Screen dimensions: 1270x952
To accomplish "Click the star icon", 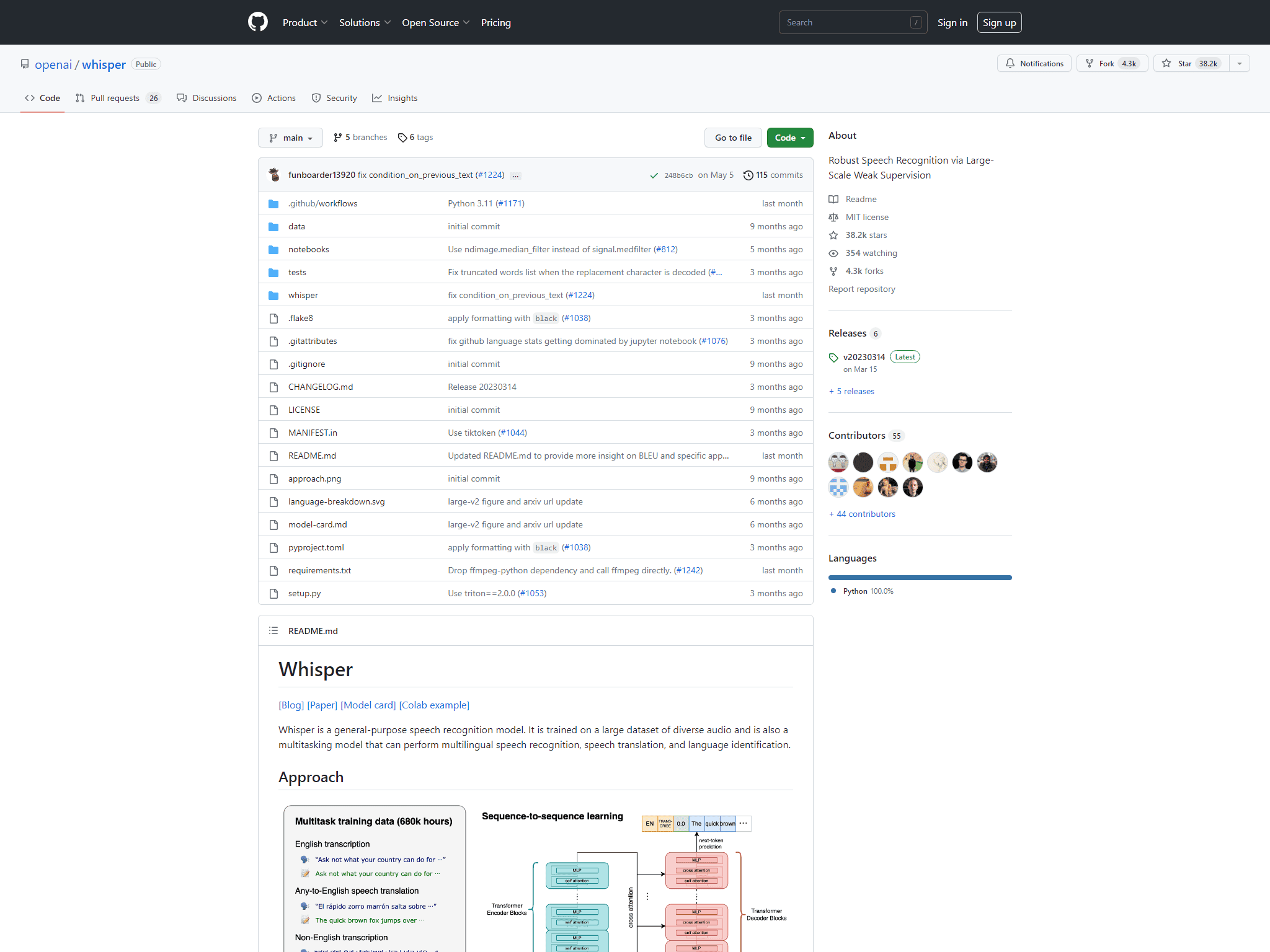I will click(x=1166, y=63).
